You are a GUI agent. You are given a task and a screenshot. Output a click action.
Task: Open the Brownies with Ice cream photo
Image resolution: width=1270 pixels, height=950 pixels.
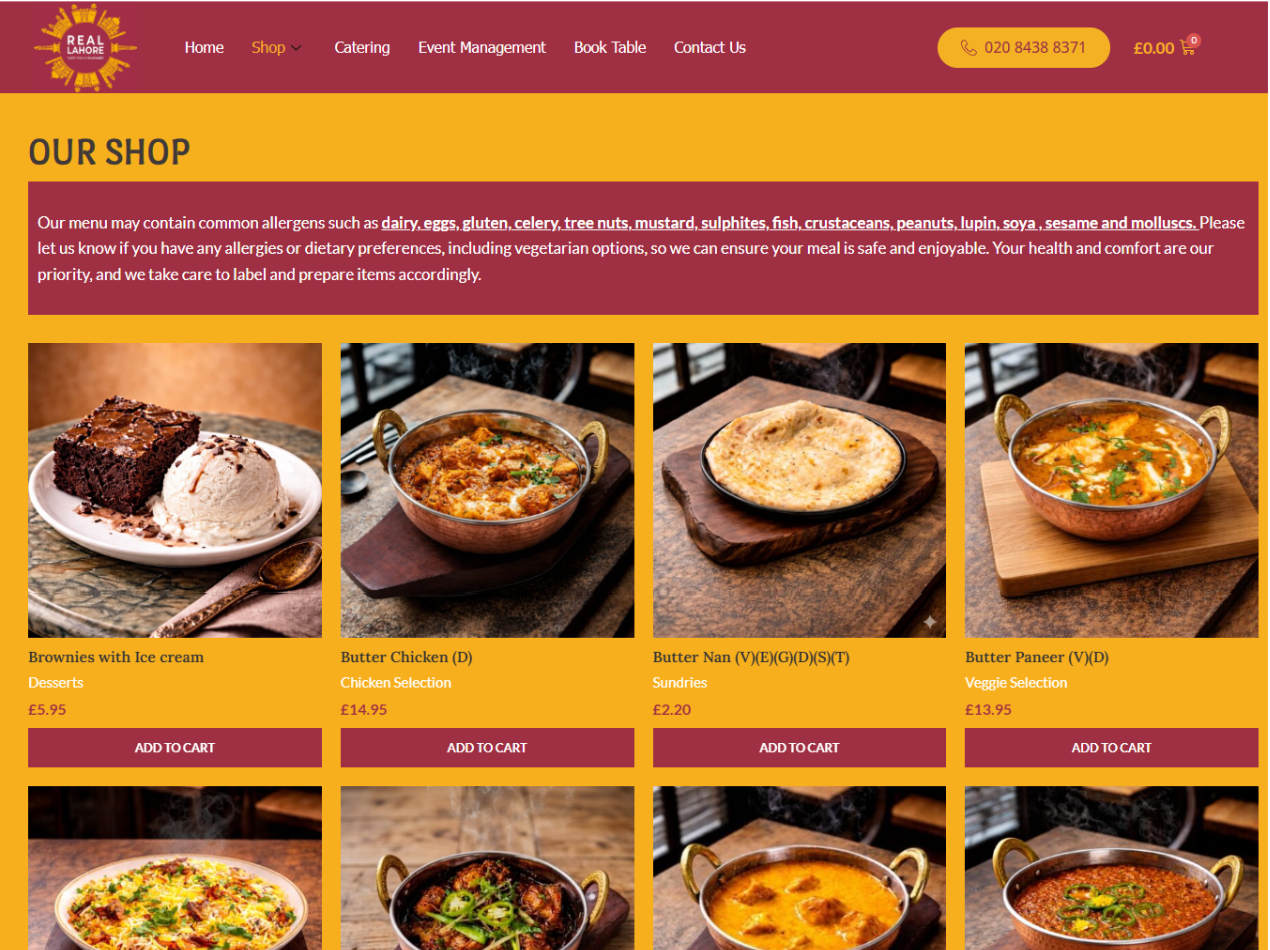175,490
